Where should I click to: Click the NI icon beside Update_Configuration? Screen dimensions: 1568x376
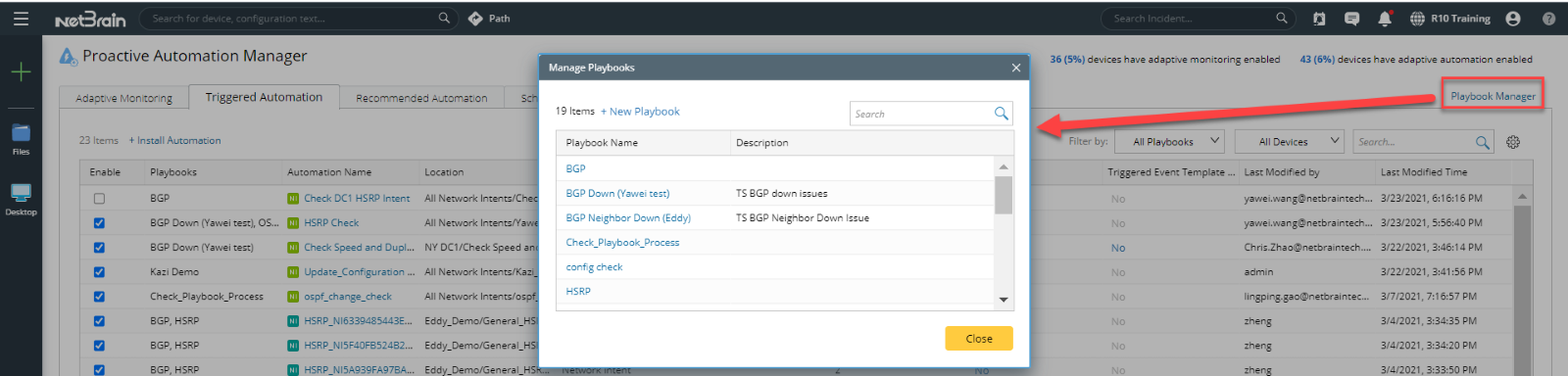click(293, 272)
